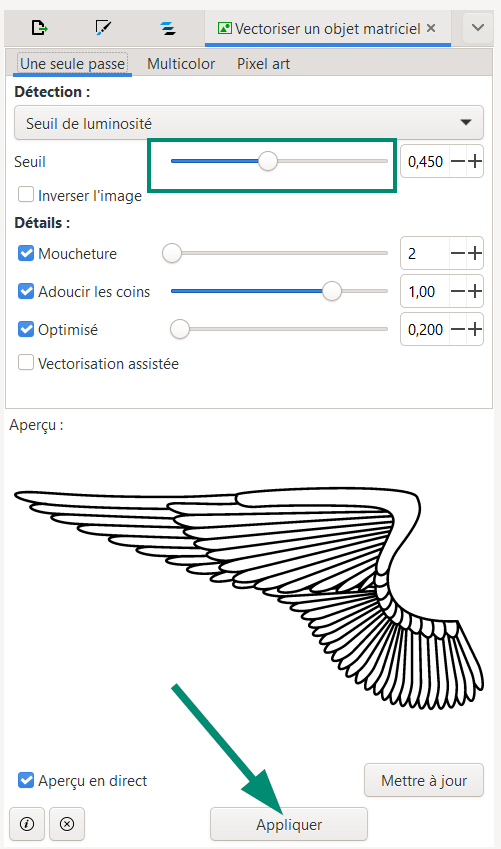Click the Adoucir les coins slider handle
This screenshot has width=501, height=849.
tap(332, 291)
